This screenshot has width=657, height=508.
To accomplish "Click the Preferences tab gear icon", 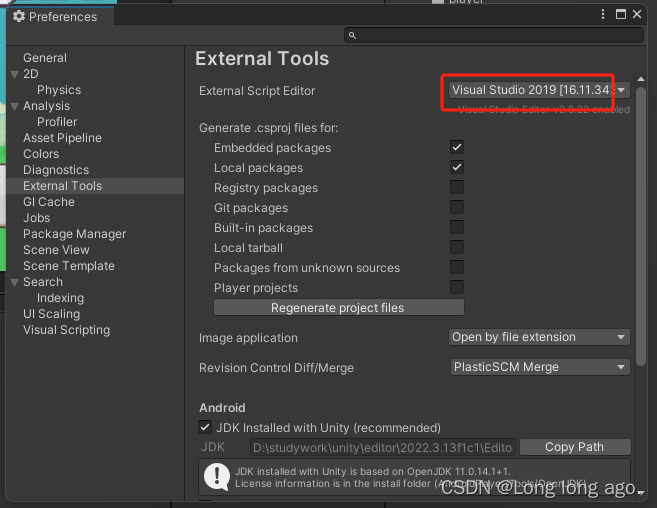I will click(x=19, y=16).
